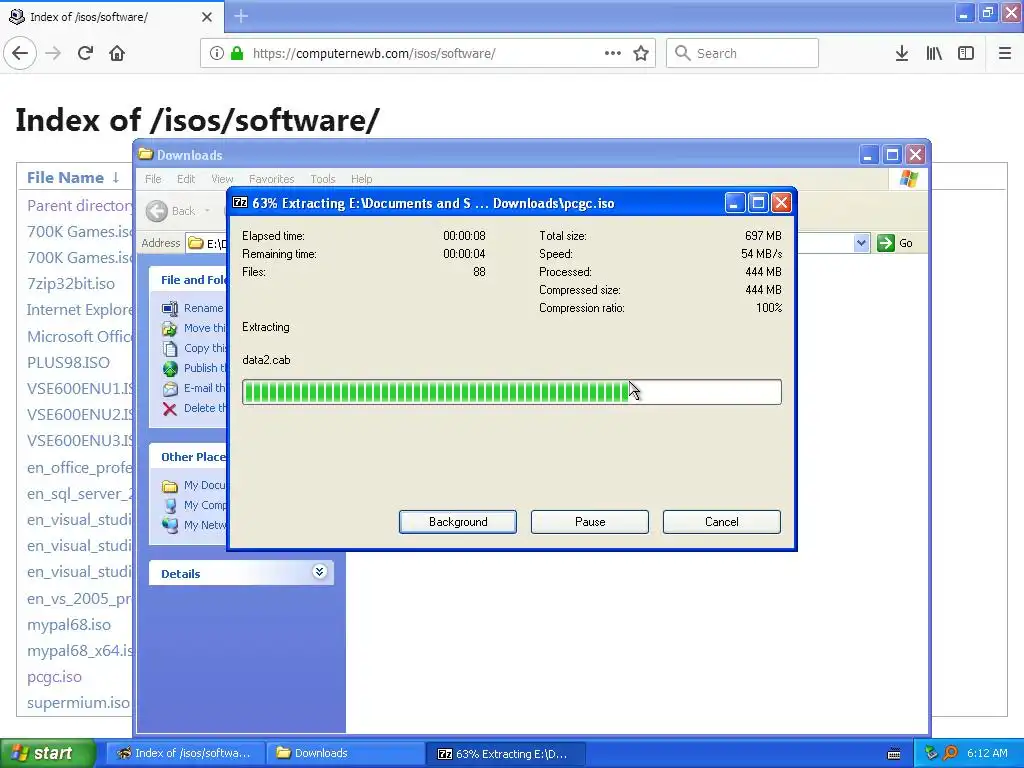Pause the 7-Zip extraction
This screenshot has height=768, width=1024.
pyautogui.click(x=590, y=522)
